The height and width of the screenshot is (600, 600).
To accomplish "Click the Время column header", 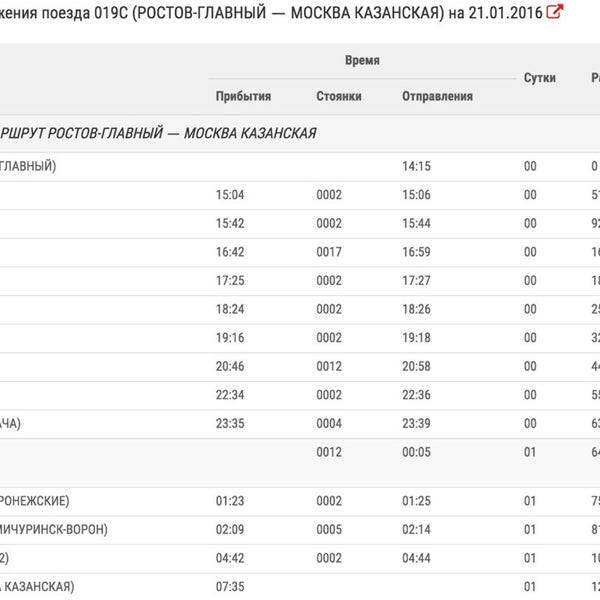I will pos(362,60).
